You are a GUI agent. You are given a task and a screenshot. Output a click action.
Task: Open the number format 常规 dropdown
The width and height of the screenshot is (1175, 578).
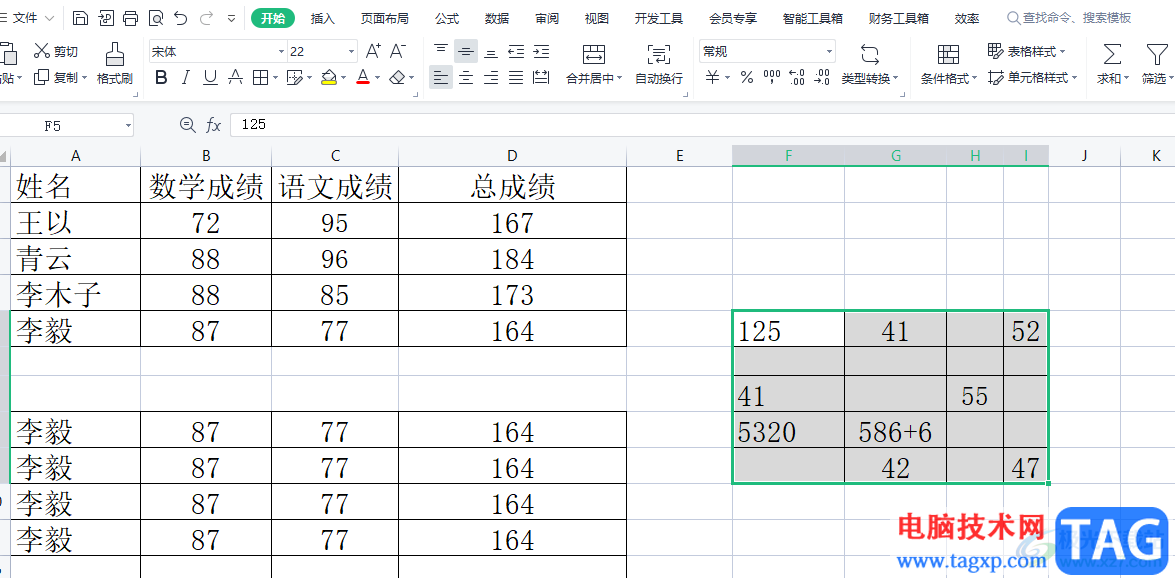pyautogui.click(x=830, y=52)
